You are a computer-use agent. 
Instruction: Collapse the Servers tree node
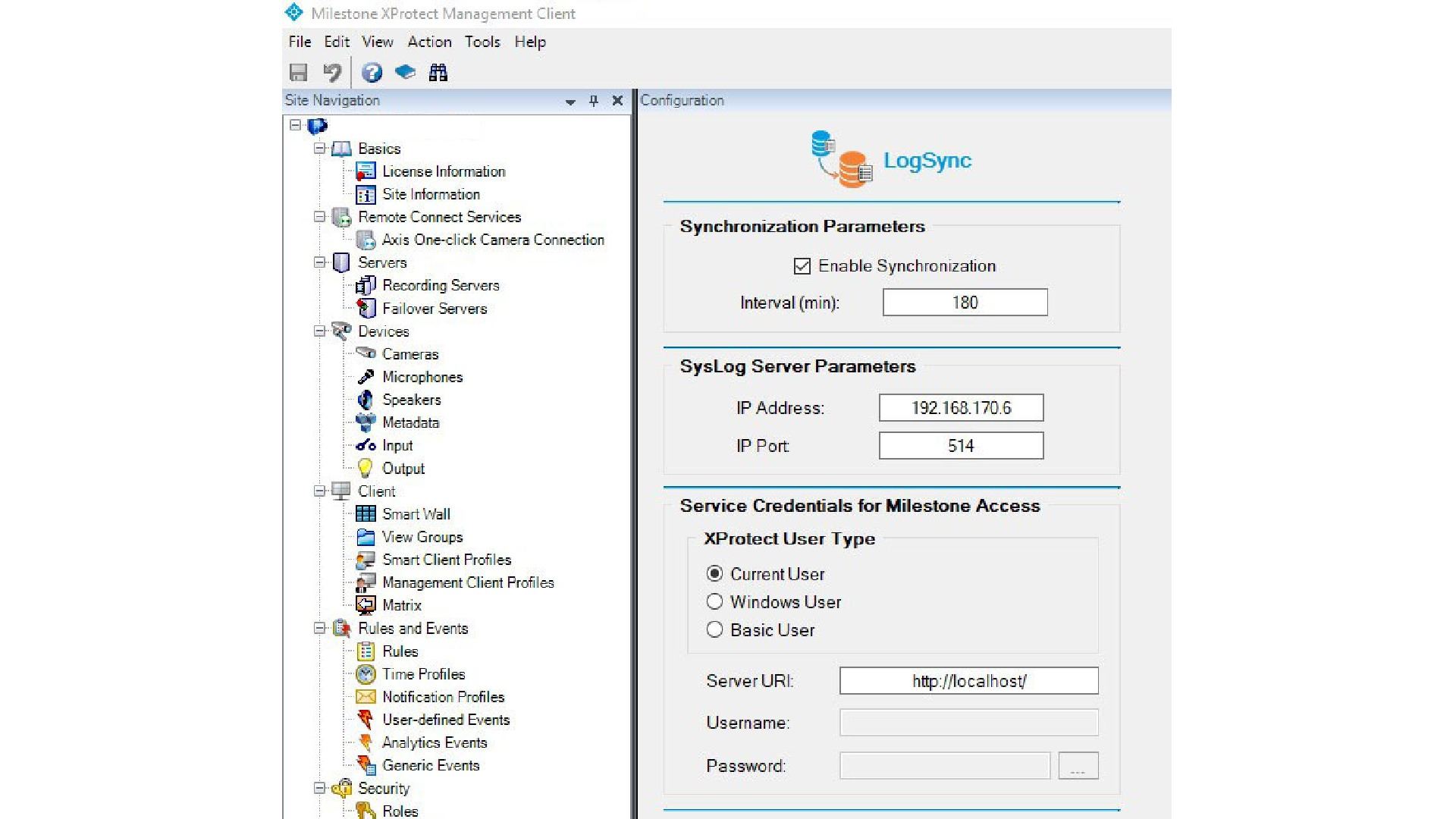pyautogui.click(x=320, y=262)
